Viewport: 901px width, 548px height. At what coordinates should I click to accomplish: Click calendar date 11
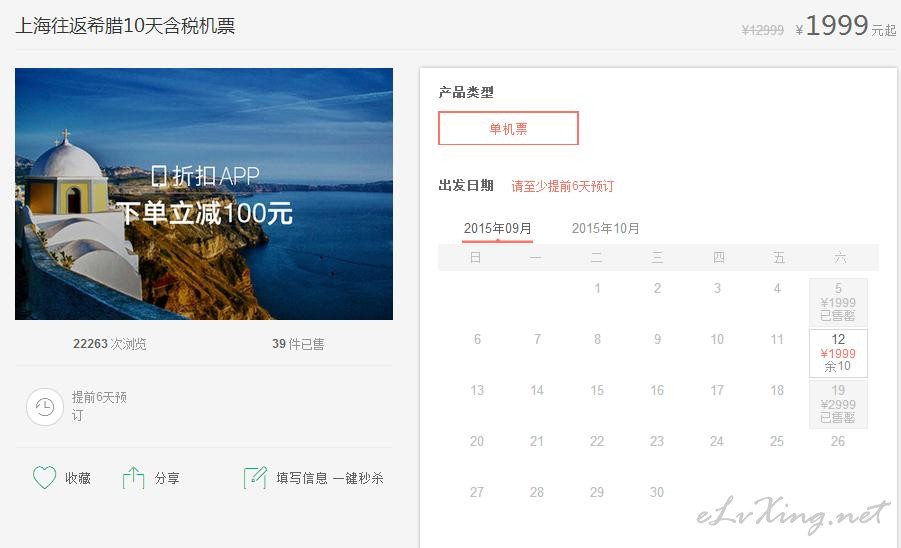[777, 339]
